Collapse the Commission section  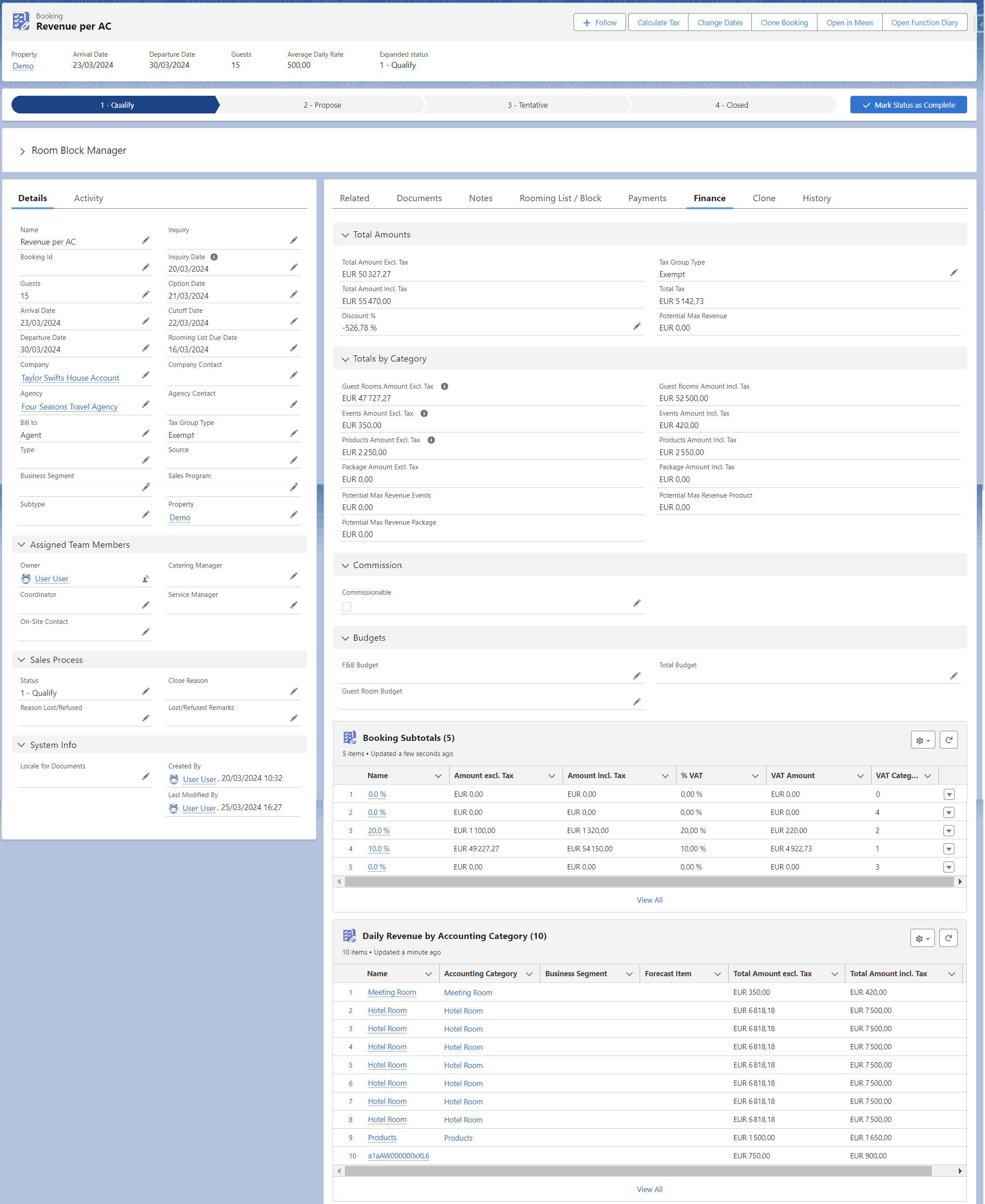(x=345, y=566)
